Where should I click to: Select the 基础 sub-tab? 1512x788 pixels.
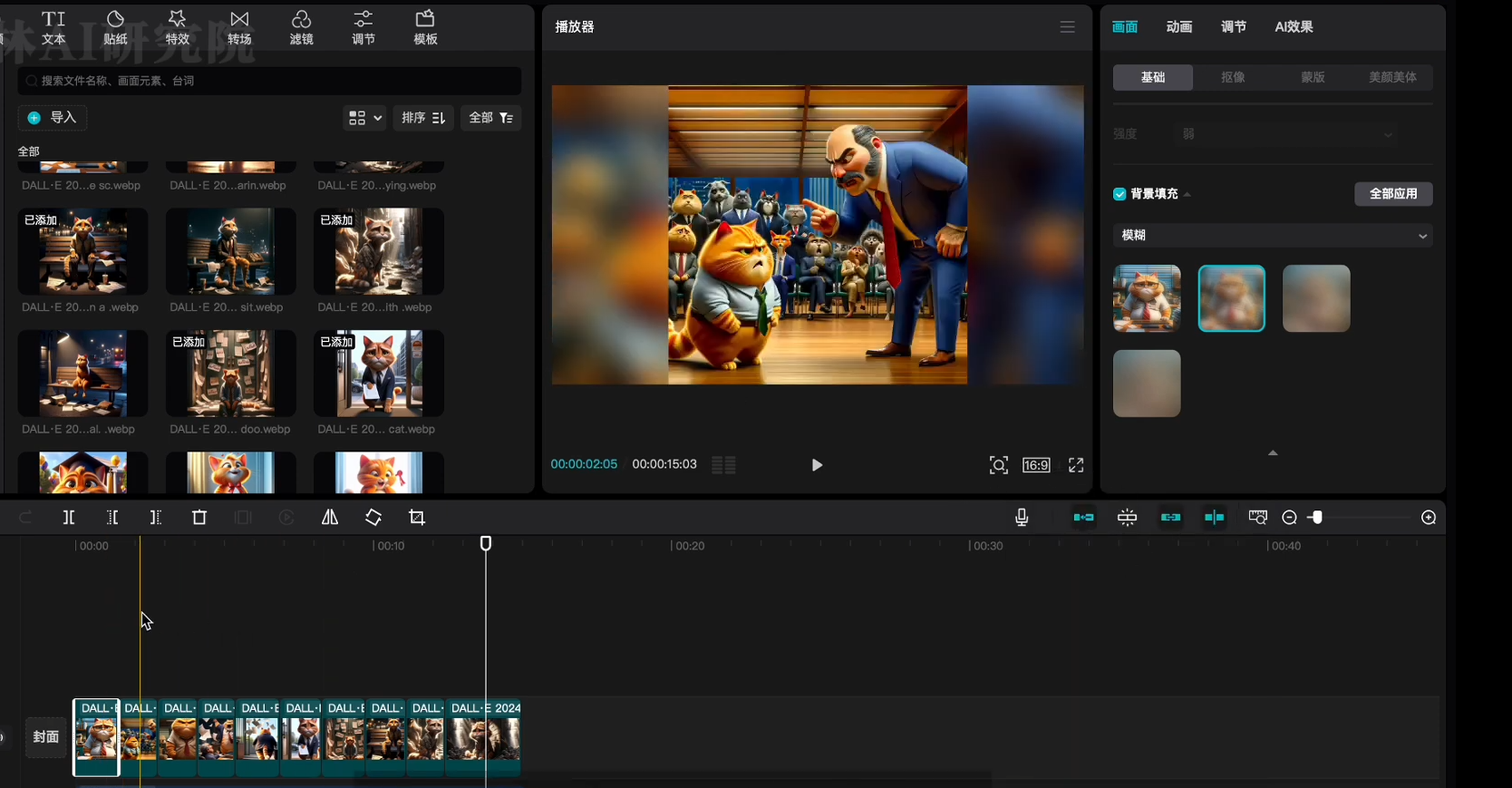(x=1153, y=77)
